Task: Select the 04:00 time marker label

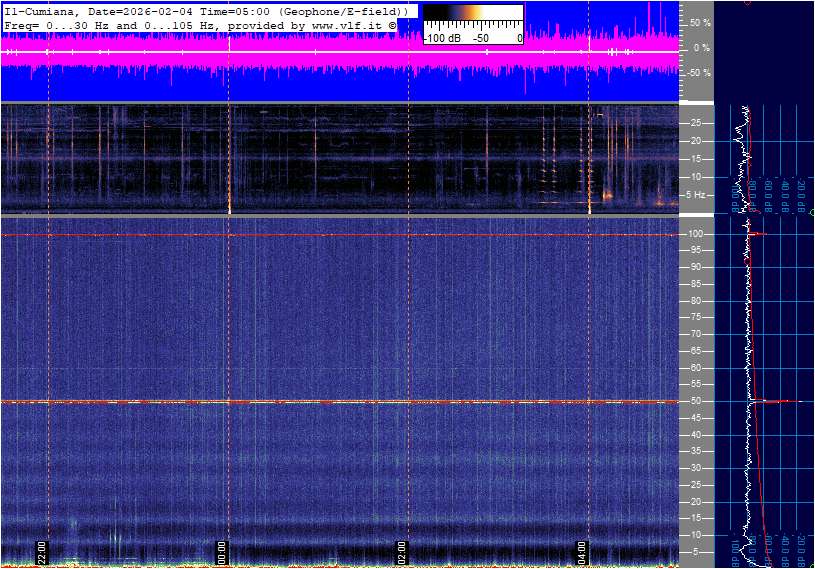Action: tap(582, 553)
